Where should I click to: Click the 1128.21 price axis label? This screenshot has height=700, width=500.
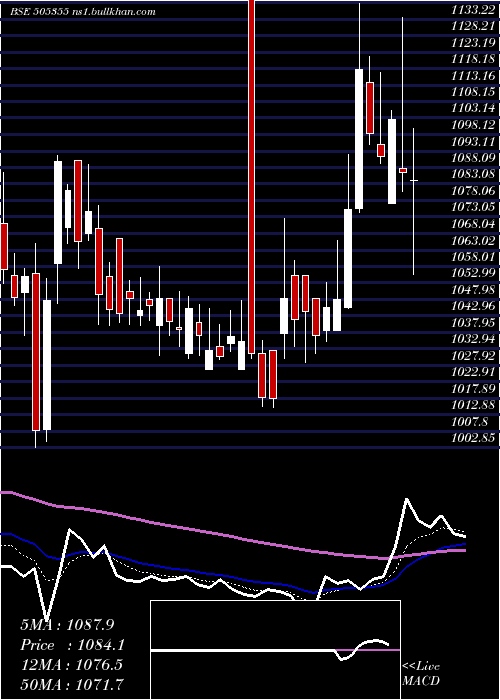point(473,26)
